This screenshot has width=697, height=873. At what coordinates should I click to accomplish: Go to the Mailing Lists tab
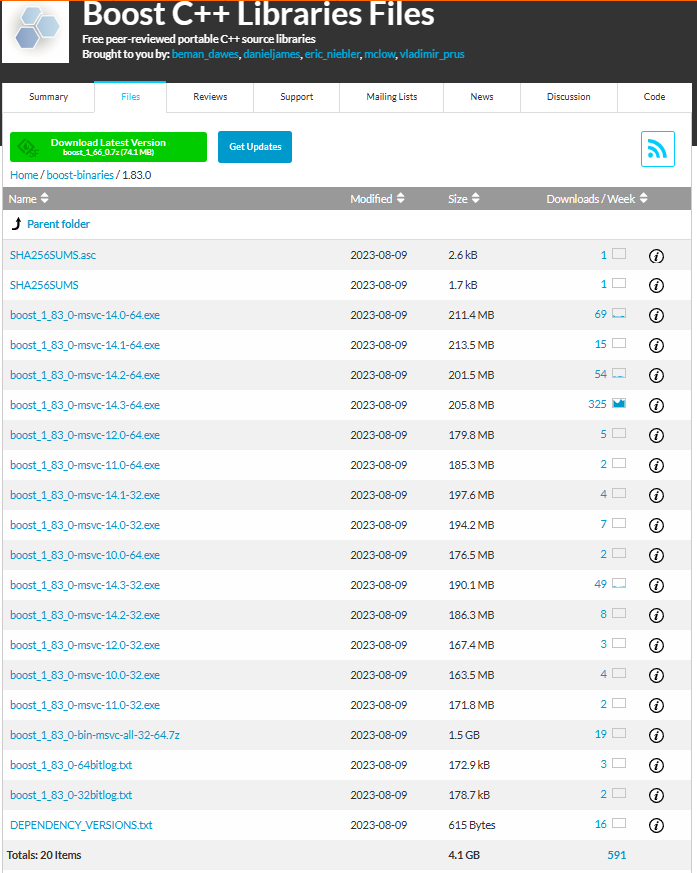click(391, 97)
